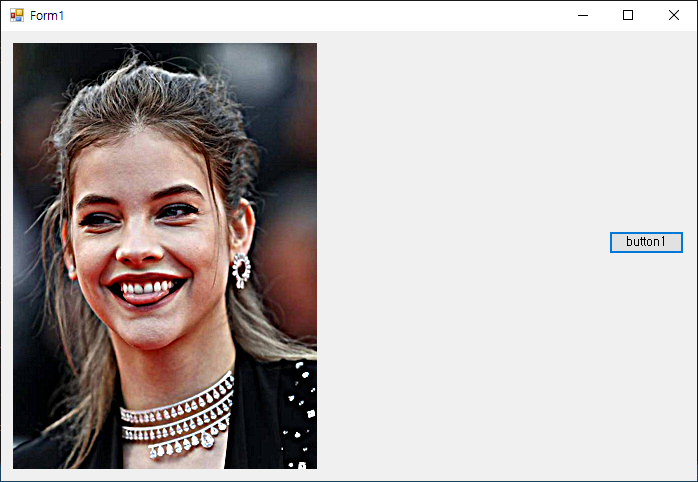Screen dimensions: 698x482
Task: Click the button1 button
Action: pyautogui.click(x=646, y=242)
